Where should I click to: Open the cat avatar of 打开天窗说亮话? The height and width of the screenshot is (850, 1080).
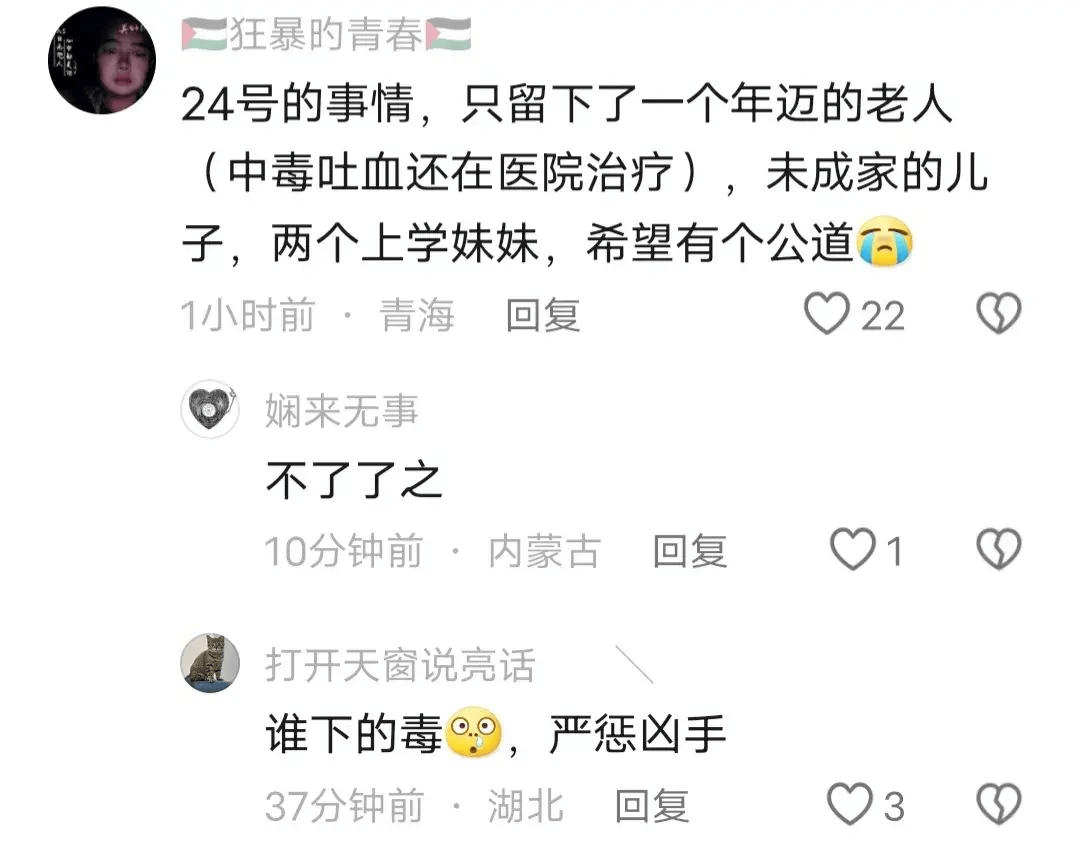pyautogui.click(x=210, y=663)
